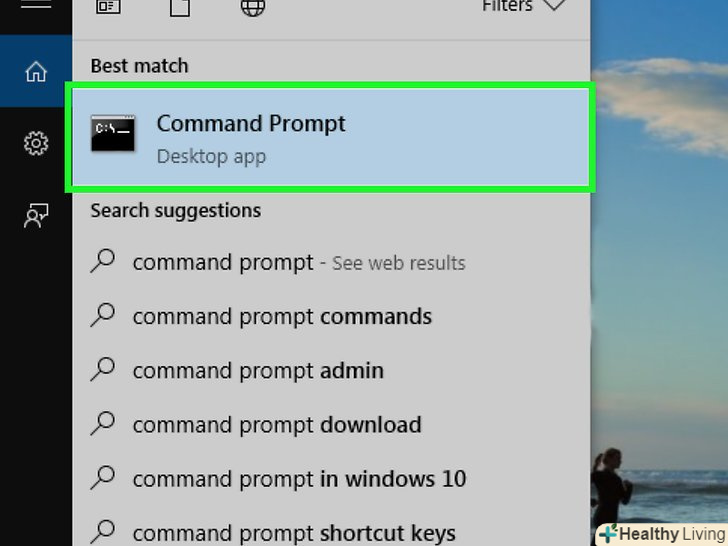
Task: Open the Feedback person icon in sidebar
Action: point(36,215)
